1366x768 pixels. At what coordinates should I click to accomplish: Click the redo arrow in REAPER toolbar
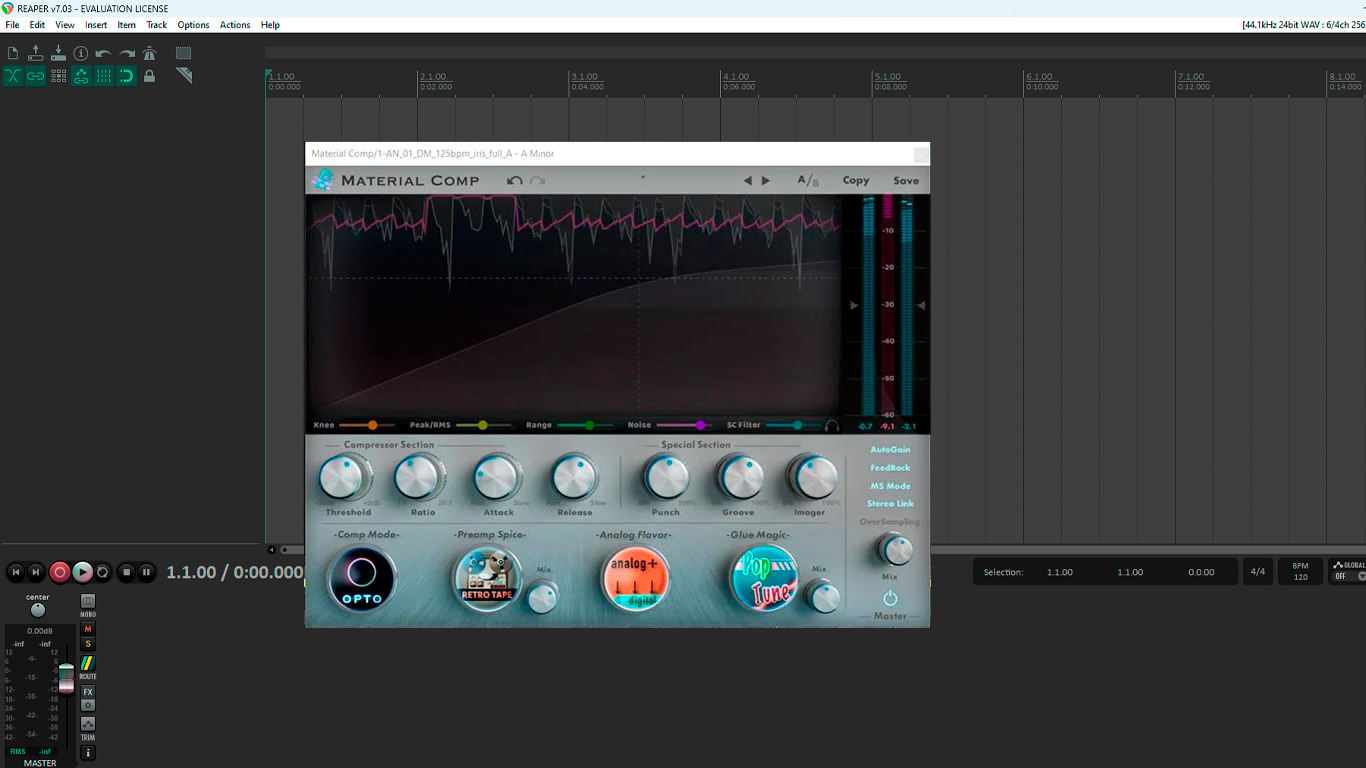point(127,53)
